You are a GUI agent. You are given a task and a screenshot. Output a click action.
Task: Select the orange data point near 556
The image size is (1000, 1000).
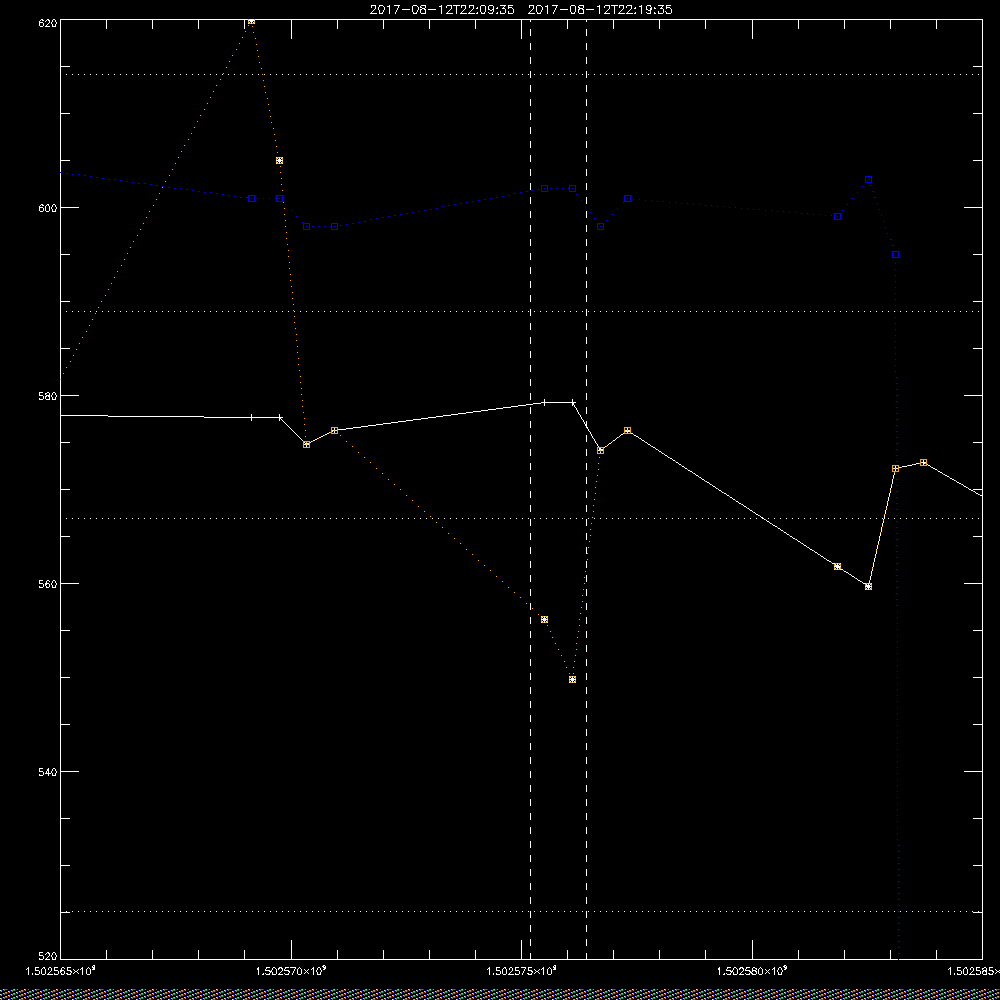544,620
